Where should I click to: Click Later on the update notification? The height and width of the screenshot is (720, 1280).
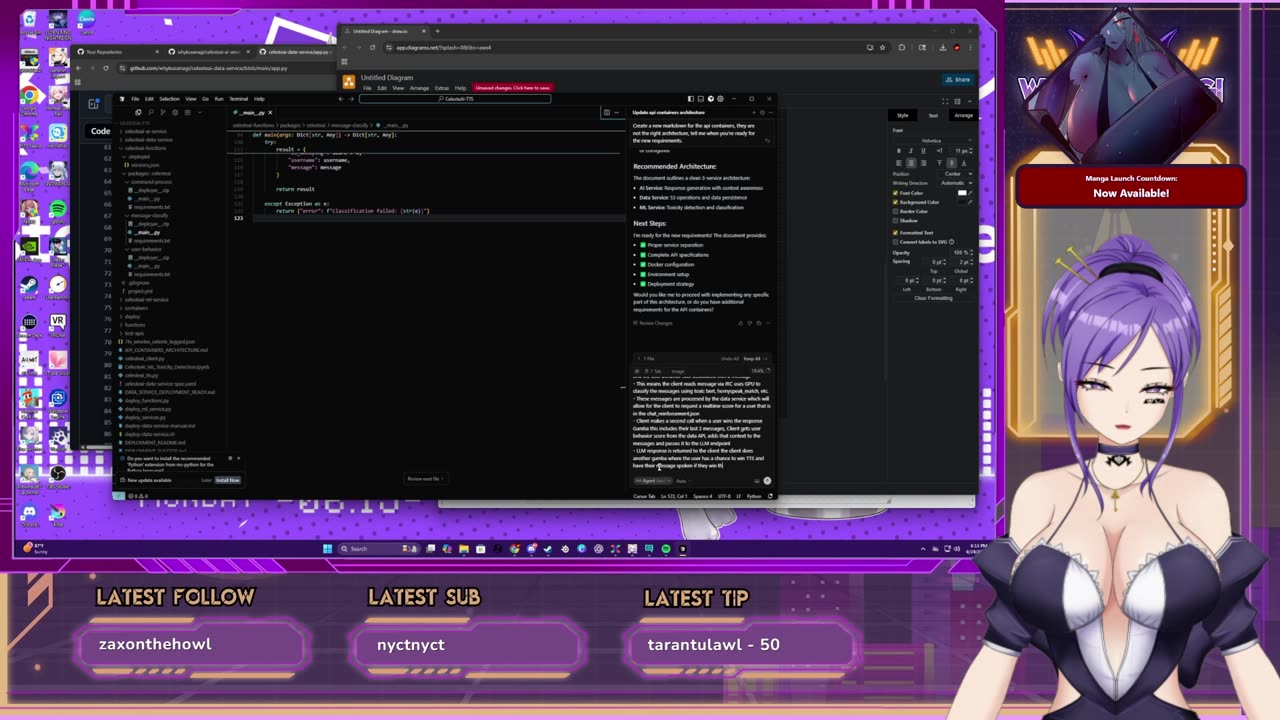[206, 480]
